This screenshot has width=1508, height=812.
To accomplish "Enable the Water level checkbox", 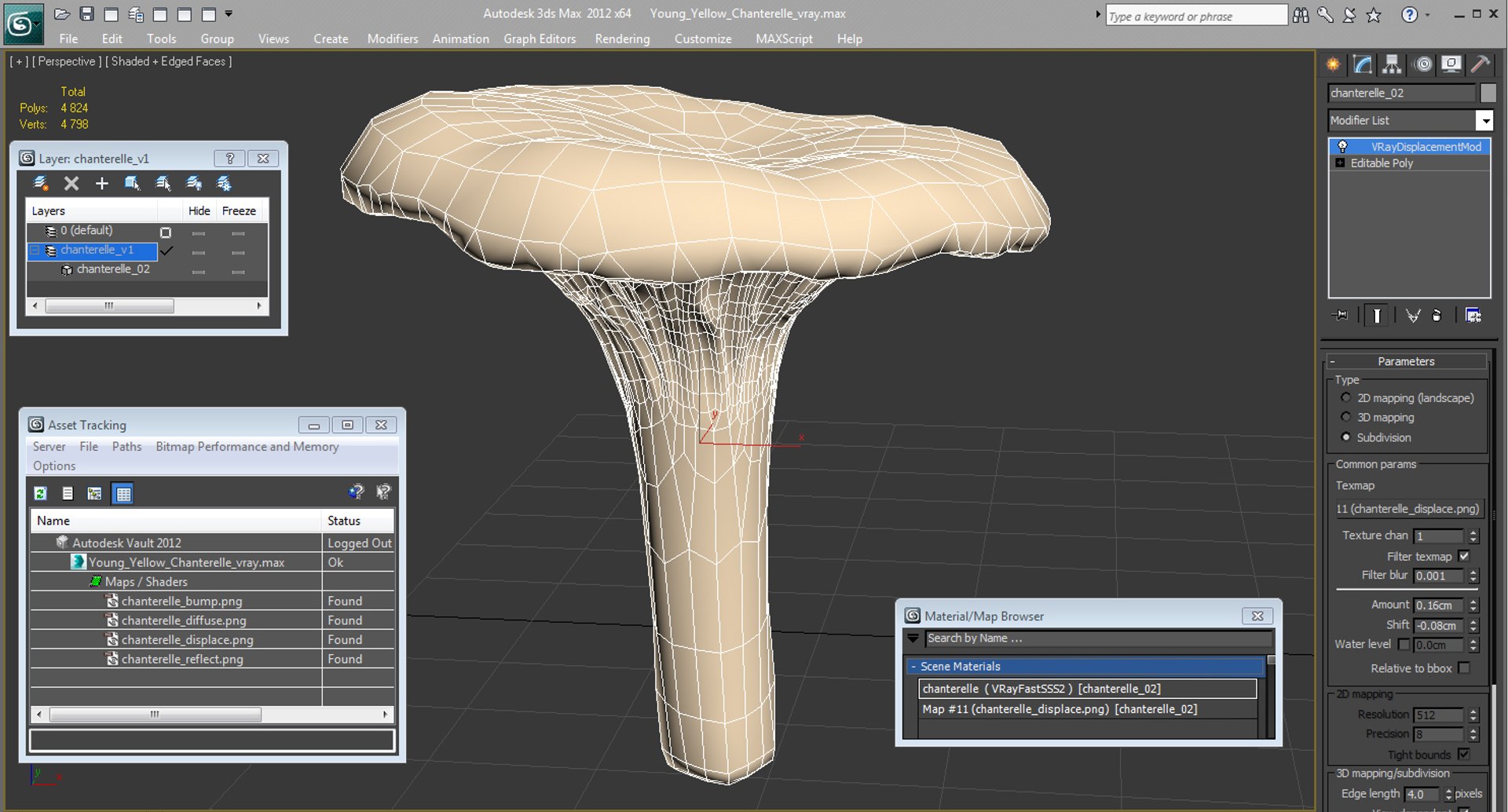I will [1404, 645].
